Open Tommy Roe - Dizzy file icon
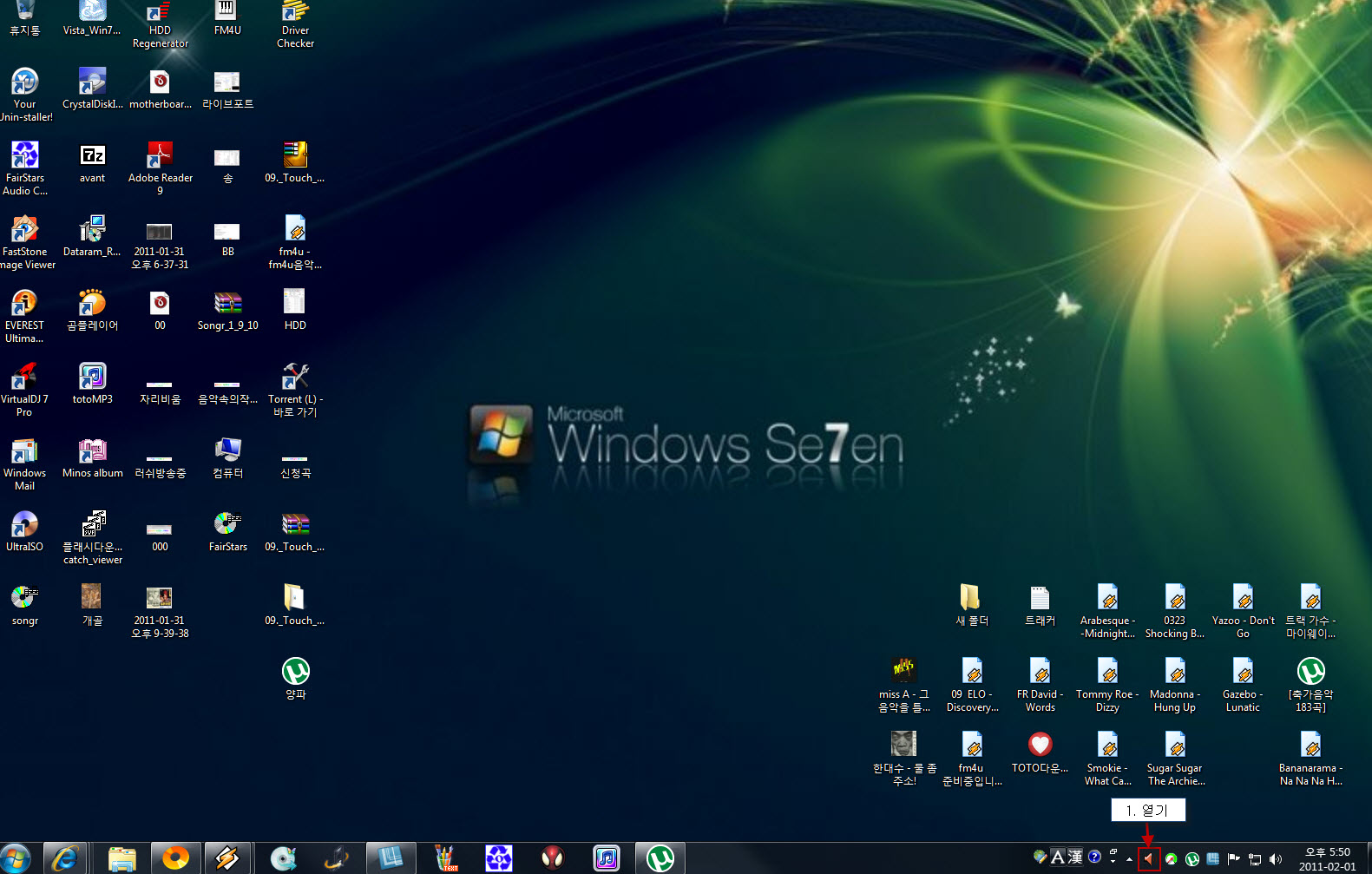This screenshot has height=874, width=1372. (1107, 685)
